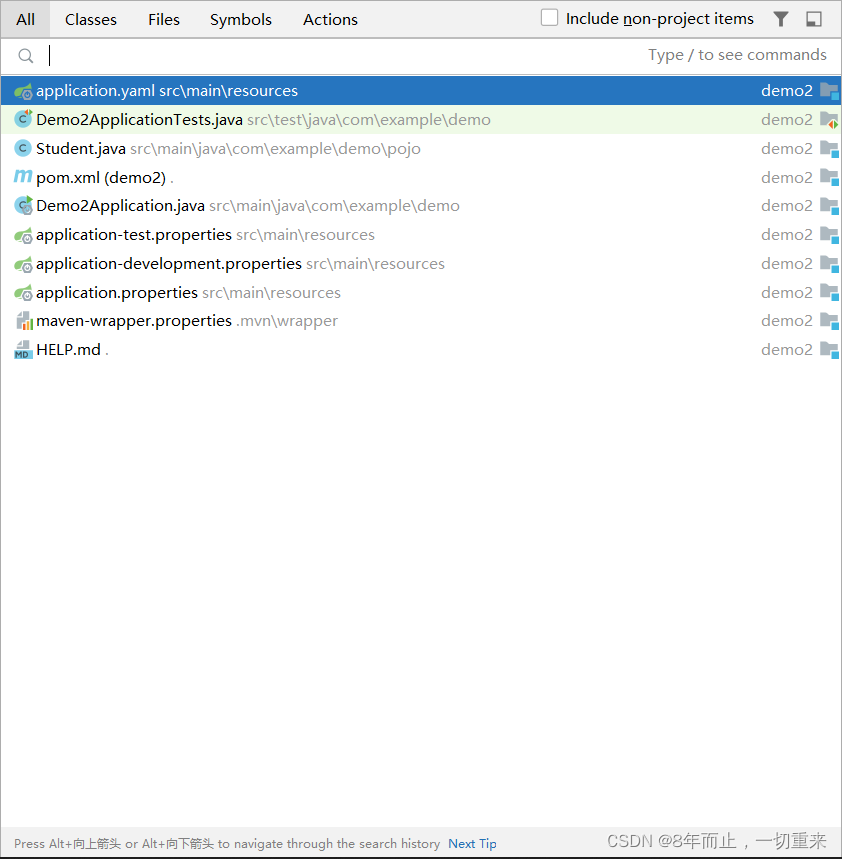Open Demo2Application.java result
The width and height of the screenshot is (842, 859).
421,206
